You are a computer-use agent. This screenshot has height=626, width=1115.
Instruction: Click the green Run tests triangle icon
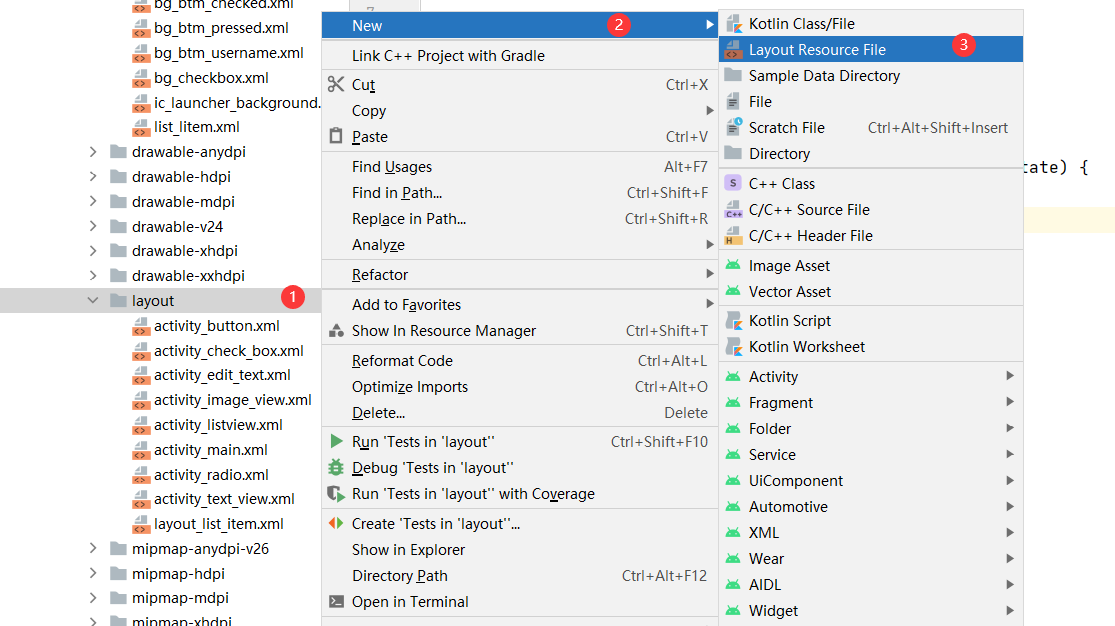335,442
